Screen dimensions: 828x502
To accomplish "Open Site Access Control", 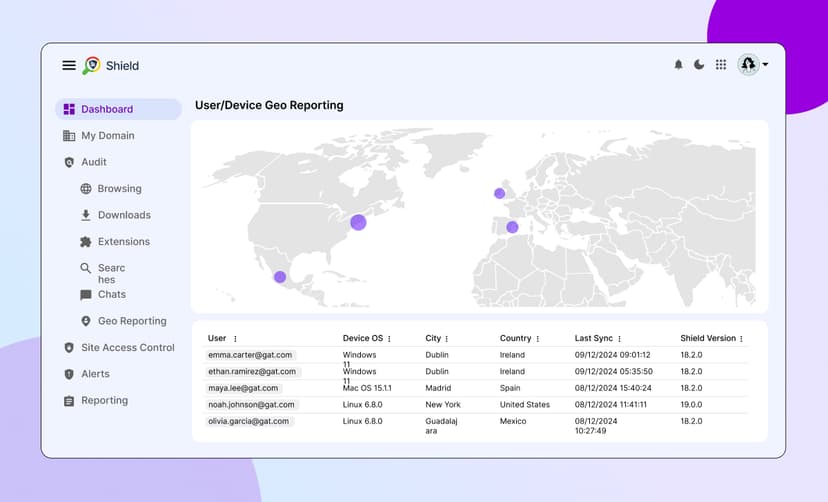I will tap(128, 347).
